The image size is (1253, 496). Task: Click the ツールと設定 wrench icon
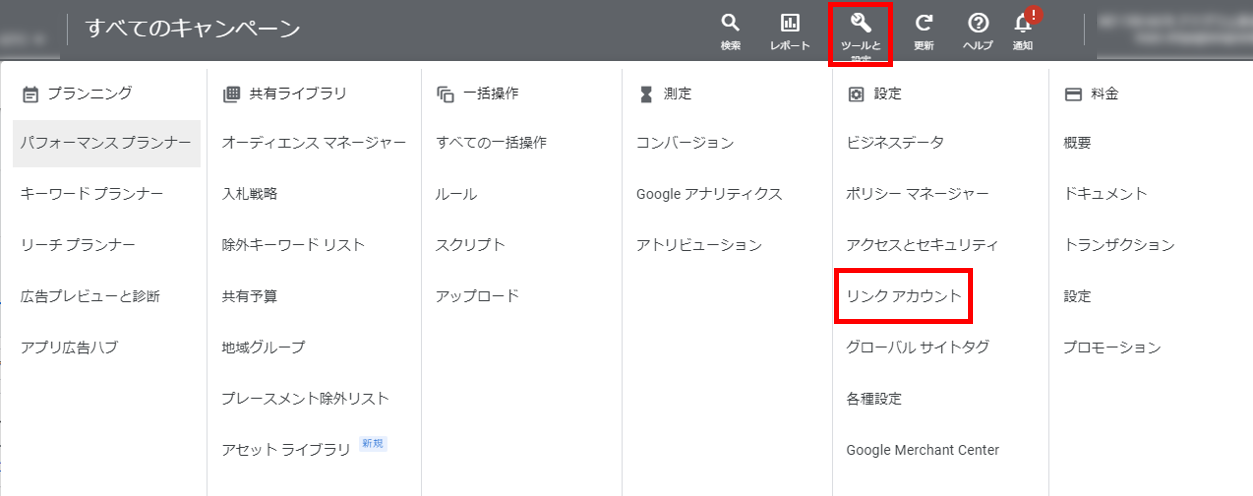[861, 24]
